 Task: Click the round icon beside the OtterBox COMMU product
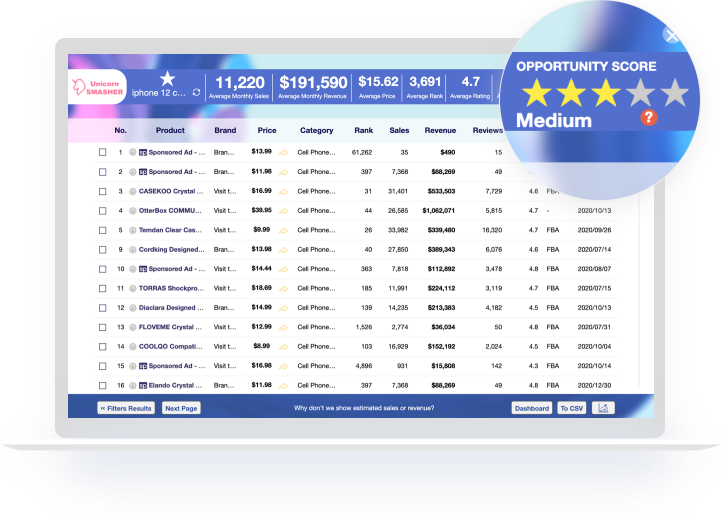[133, 211]
